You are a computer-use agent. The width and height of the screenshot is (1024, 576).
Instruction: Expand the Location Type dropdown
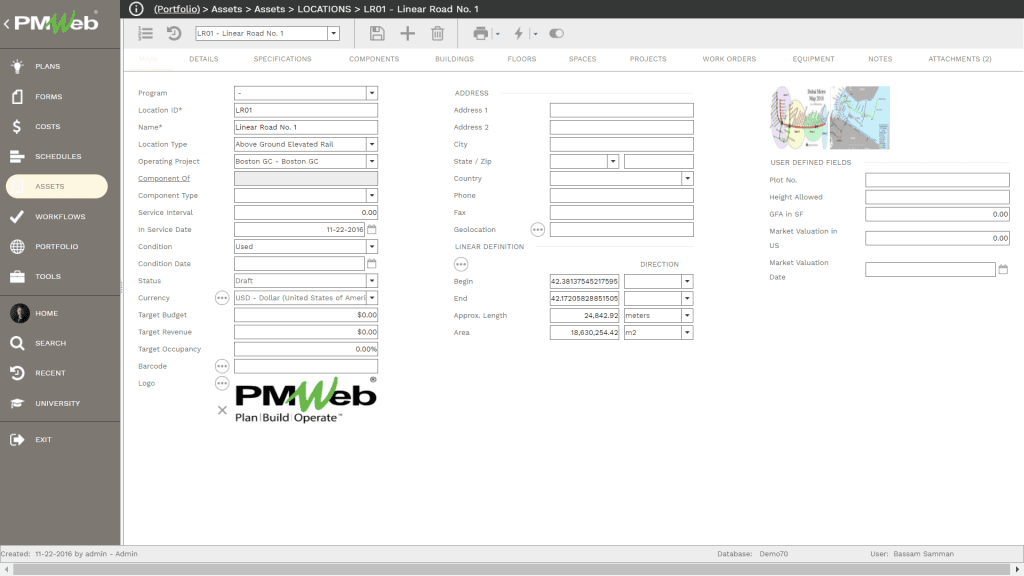tap(372, 144)
